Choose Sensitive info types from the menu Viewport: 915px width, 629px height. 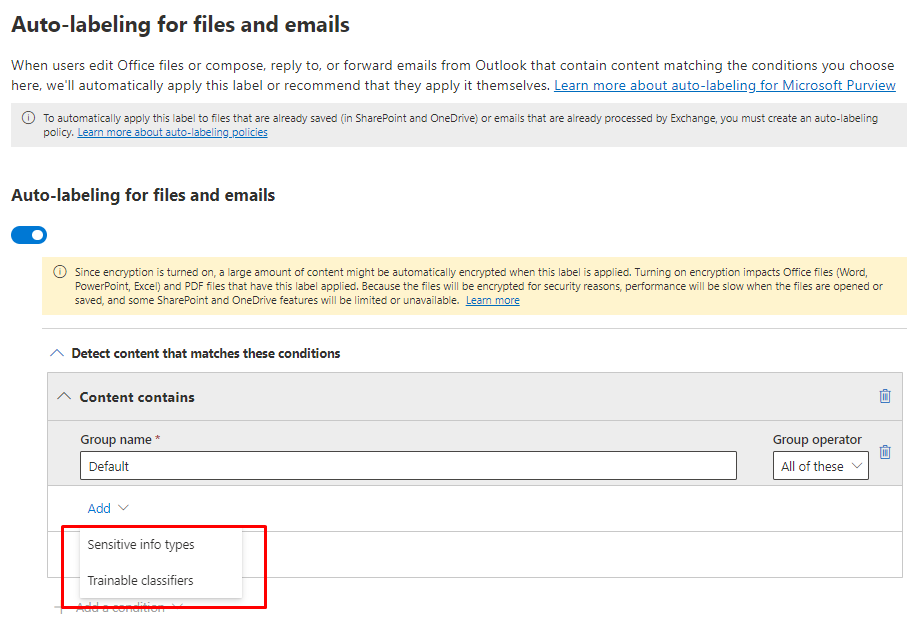click(141, 545)
